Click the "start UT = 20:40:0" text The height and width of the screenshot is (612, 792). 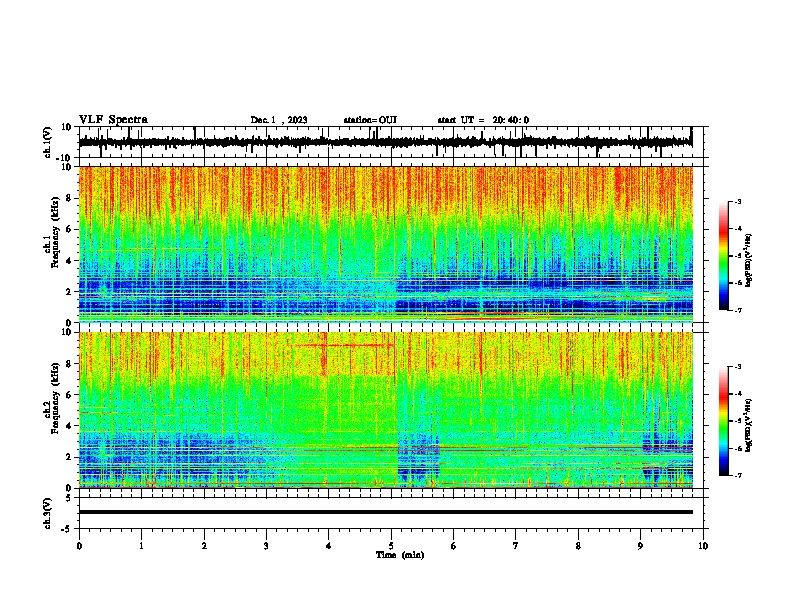483,120
